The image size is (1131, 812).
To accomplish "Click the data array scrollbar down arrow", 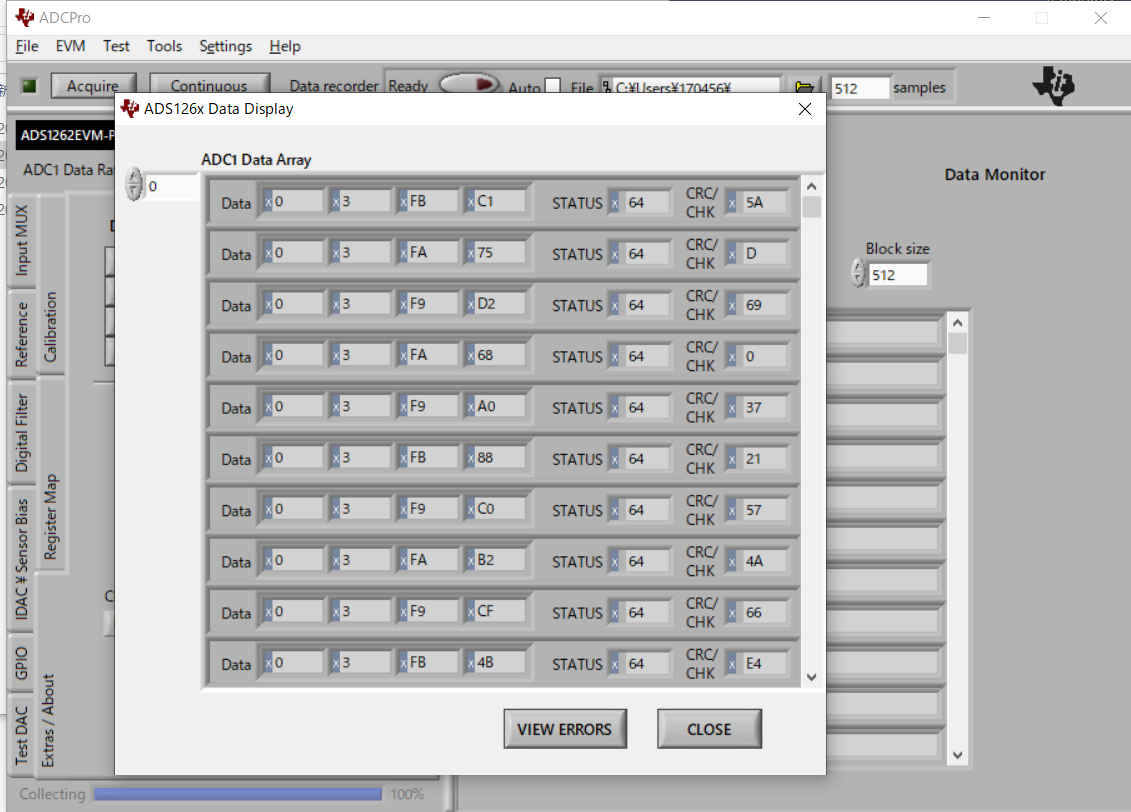I will (811, 677).
